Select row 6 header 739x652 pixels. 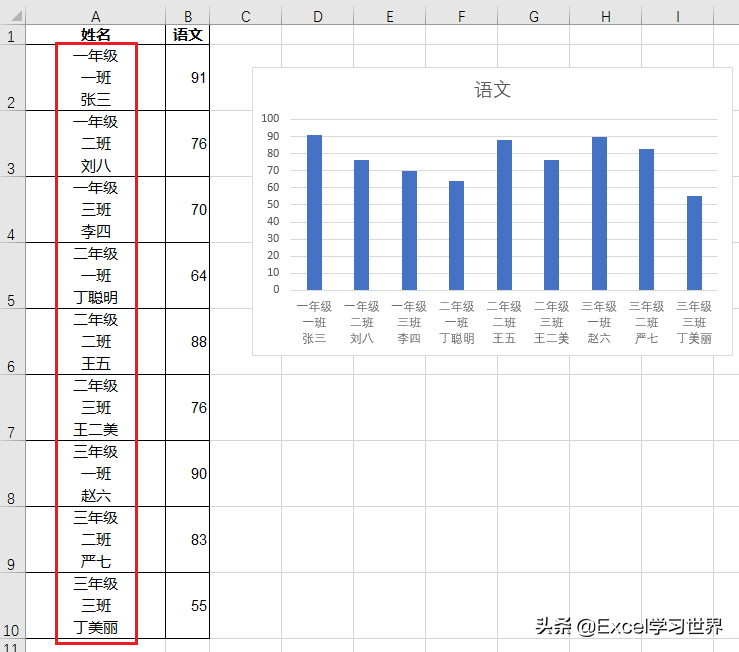pos(13,342)
